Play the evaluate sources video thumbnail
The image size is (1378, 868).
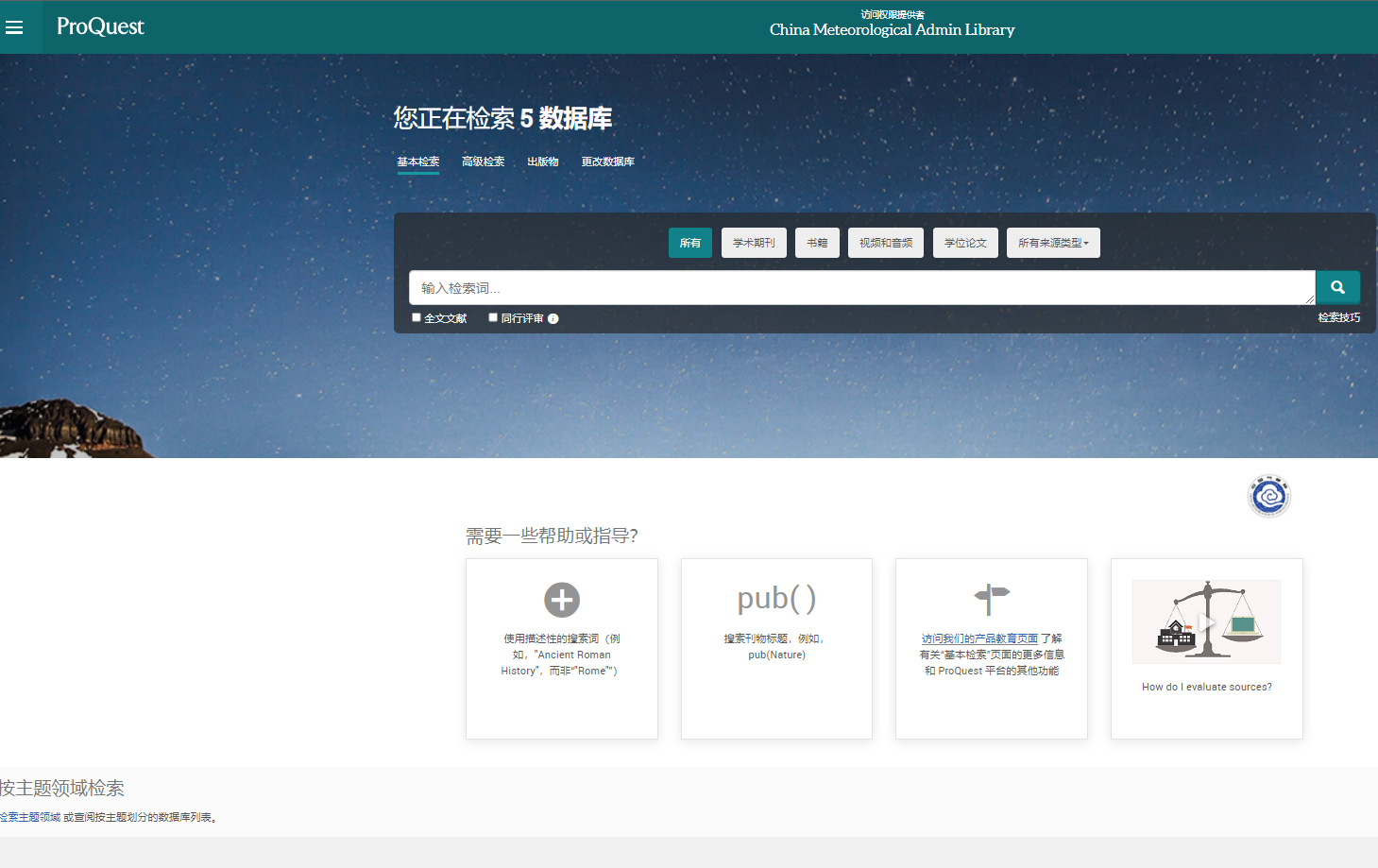point(1206,621)
